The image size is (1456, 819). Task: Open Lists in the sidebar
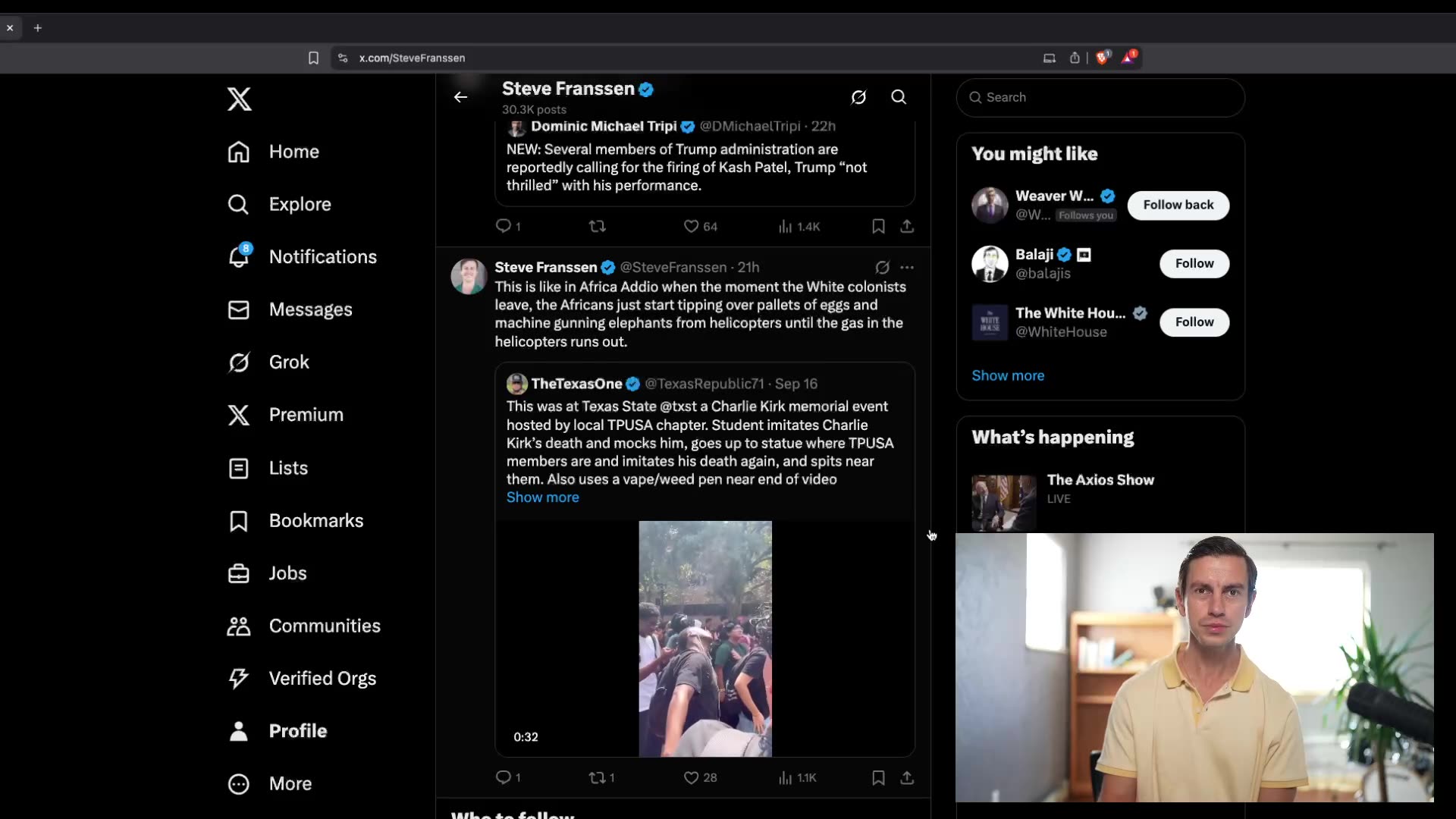268,468
